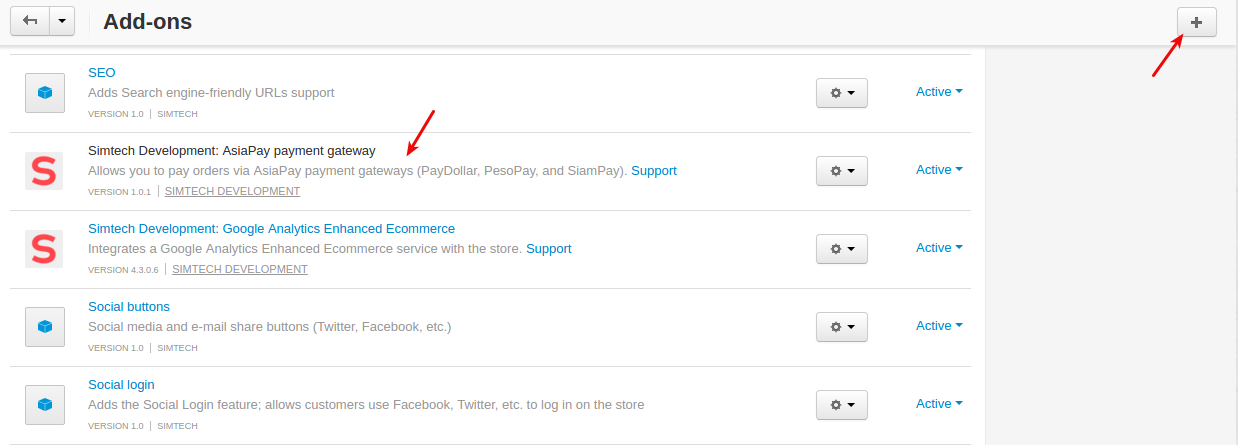Image resolution: width=1238 pixels, height=445 pixels.
Task: Click the Social login box icon
Action: (44, 404)
